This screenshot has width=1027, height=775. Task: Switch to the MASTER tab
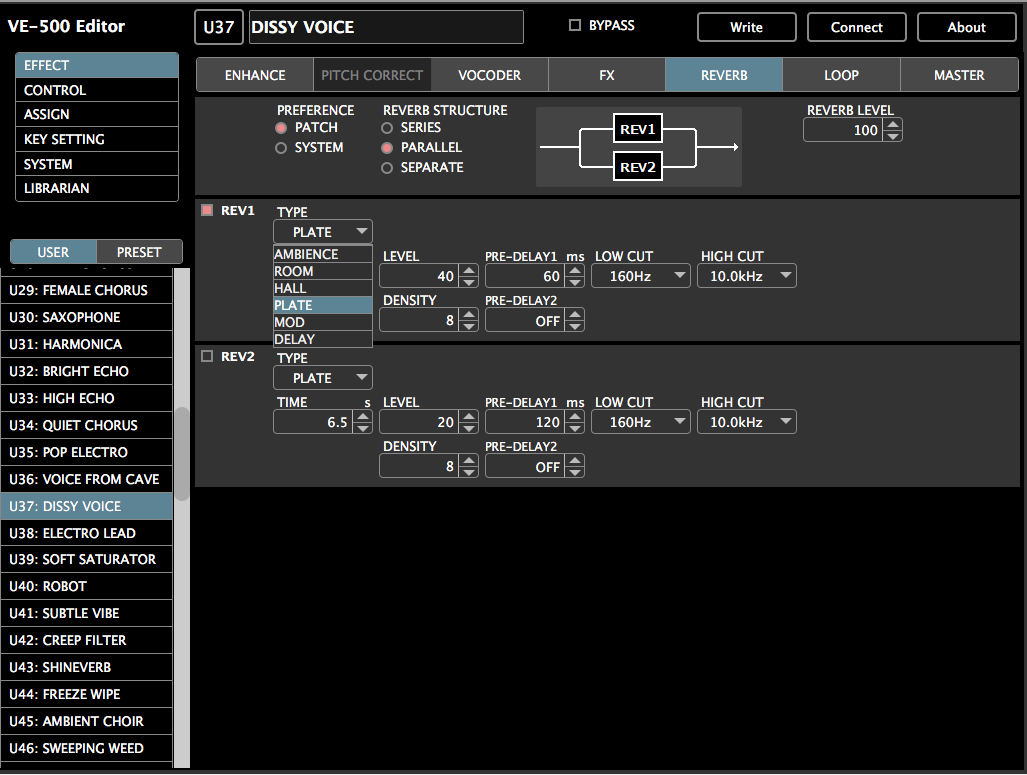(958, 74)
